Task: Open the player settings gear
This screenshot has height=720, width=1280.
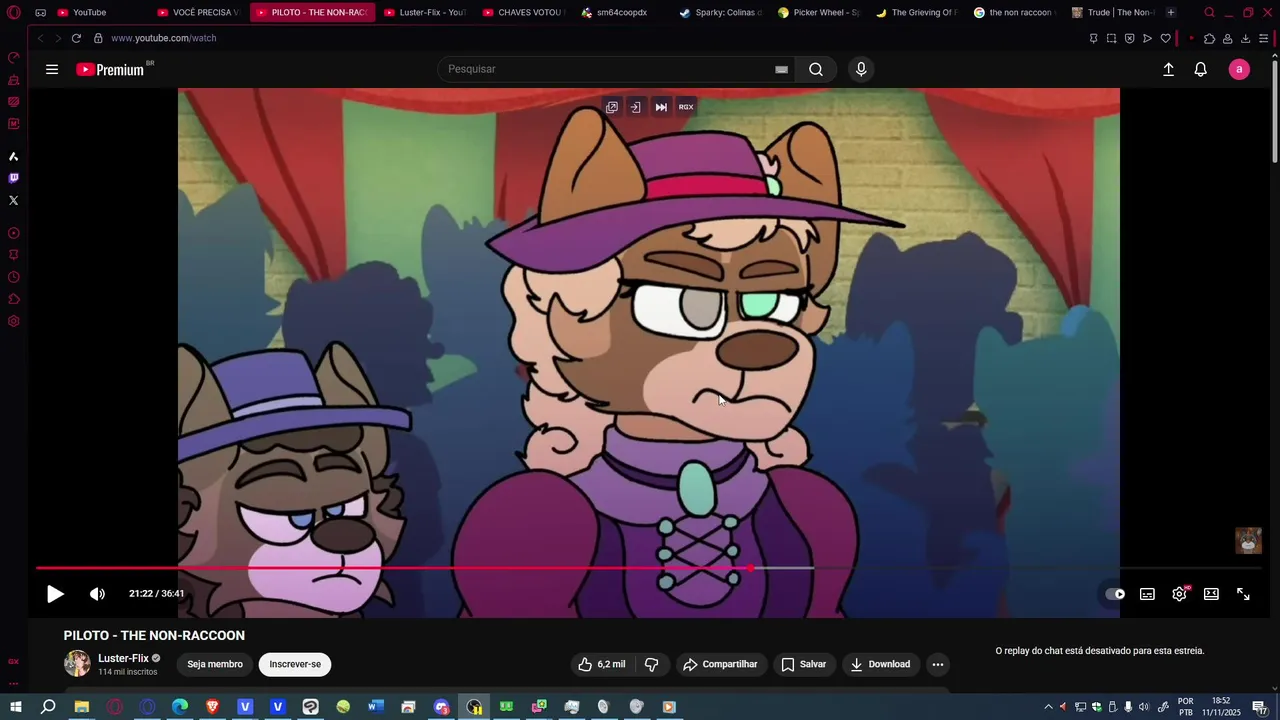Action: tap(1180, 594)
